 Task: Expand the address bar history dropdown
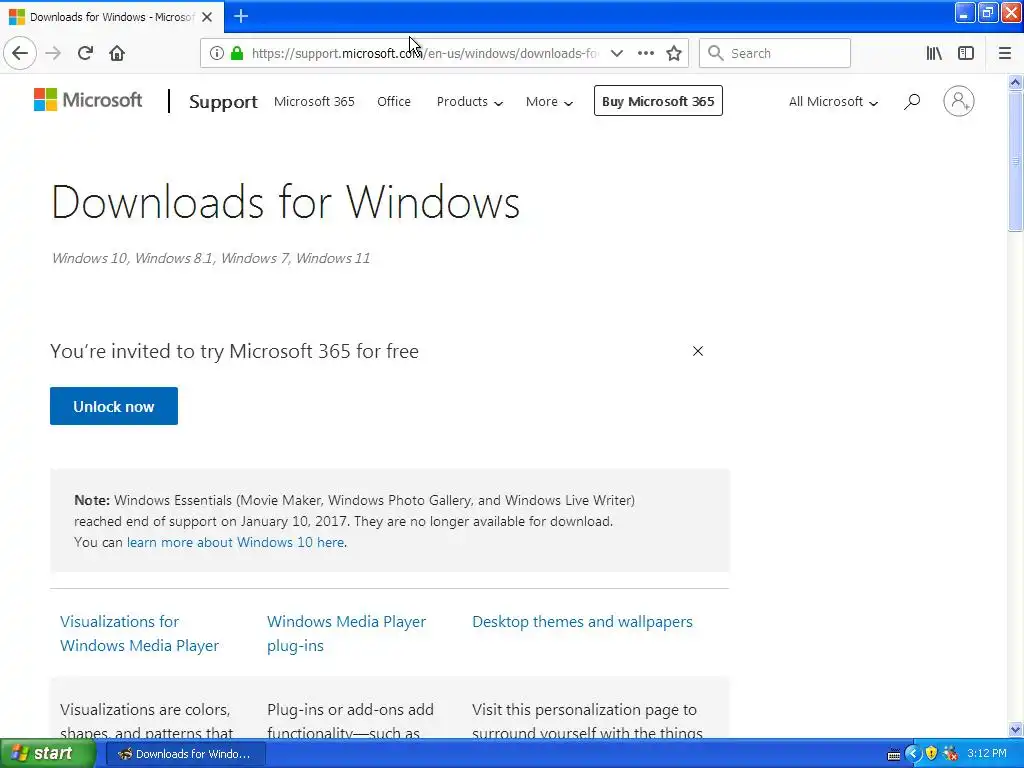[x=616, y=53]
